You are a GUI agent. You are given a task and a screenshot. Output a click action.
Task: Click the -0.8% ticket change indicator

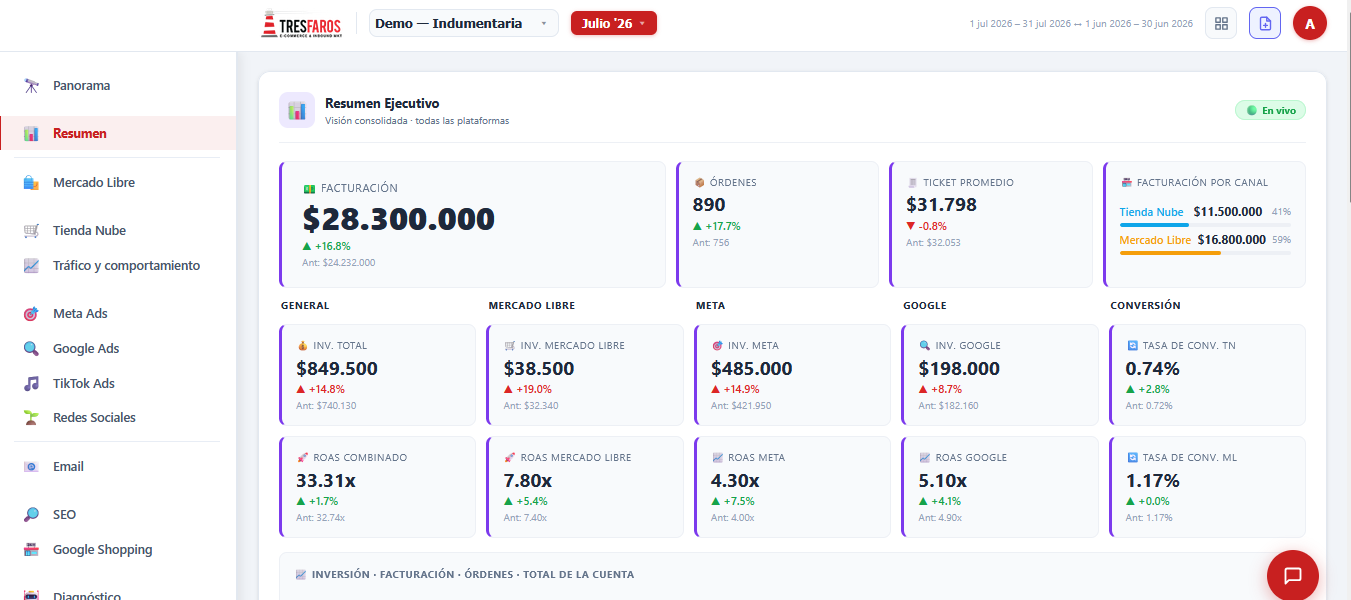928,227
